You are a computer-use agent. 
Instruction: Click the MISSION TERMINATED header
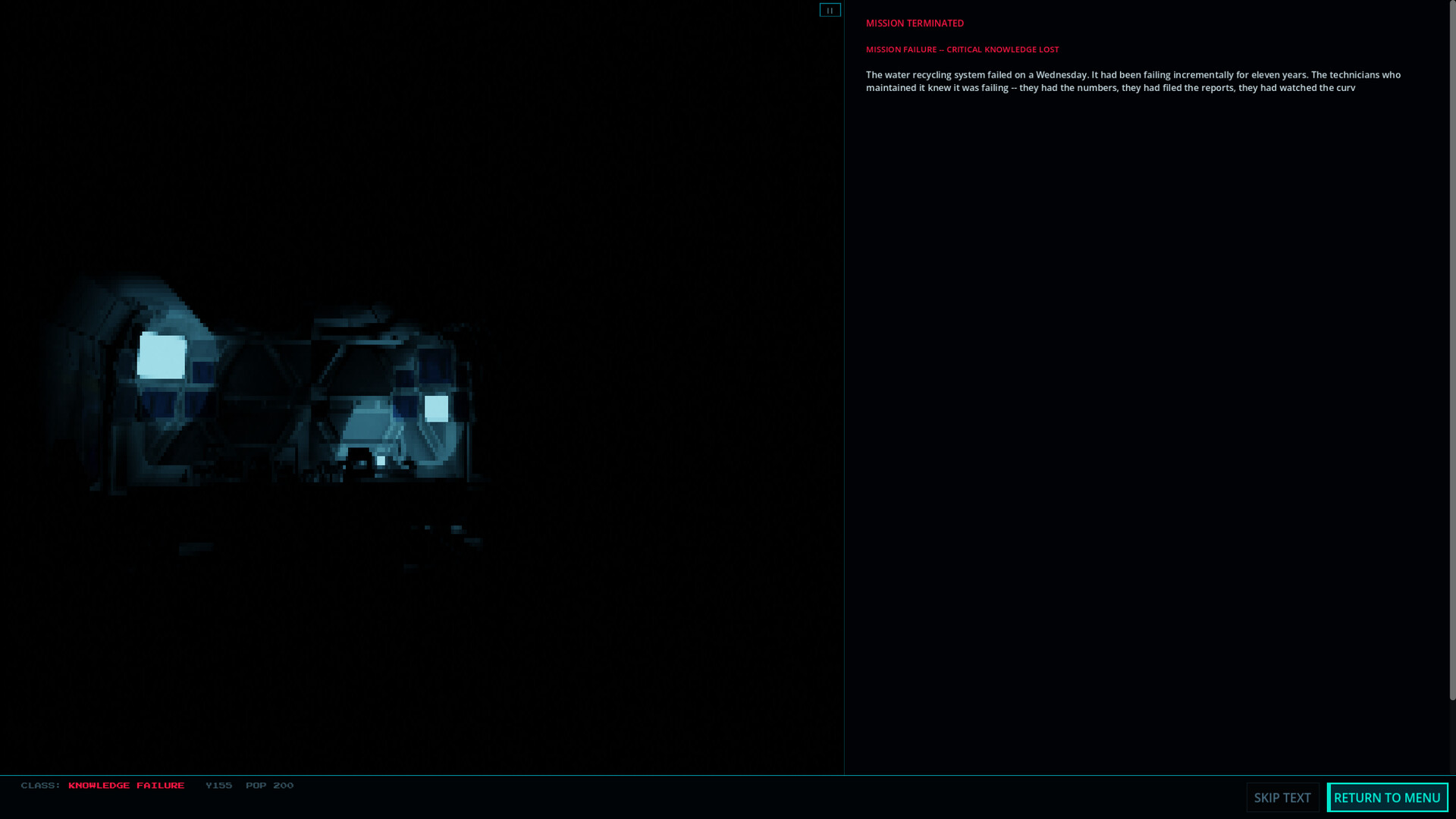pos(915,23)
